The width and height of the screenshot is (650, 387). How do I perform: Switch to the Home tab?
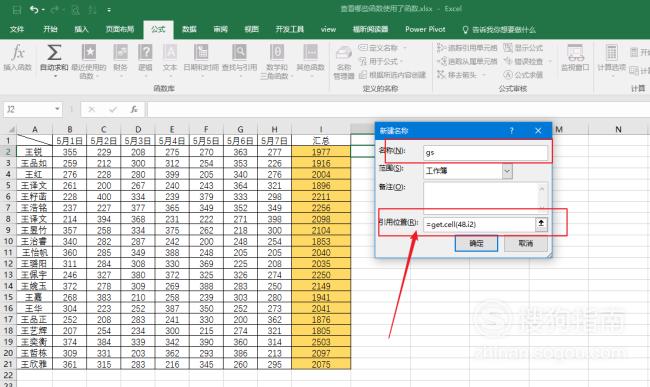pos(50,29)
